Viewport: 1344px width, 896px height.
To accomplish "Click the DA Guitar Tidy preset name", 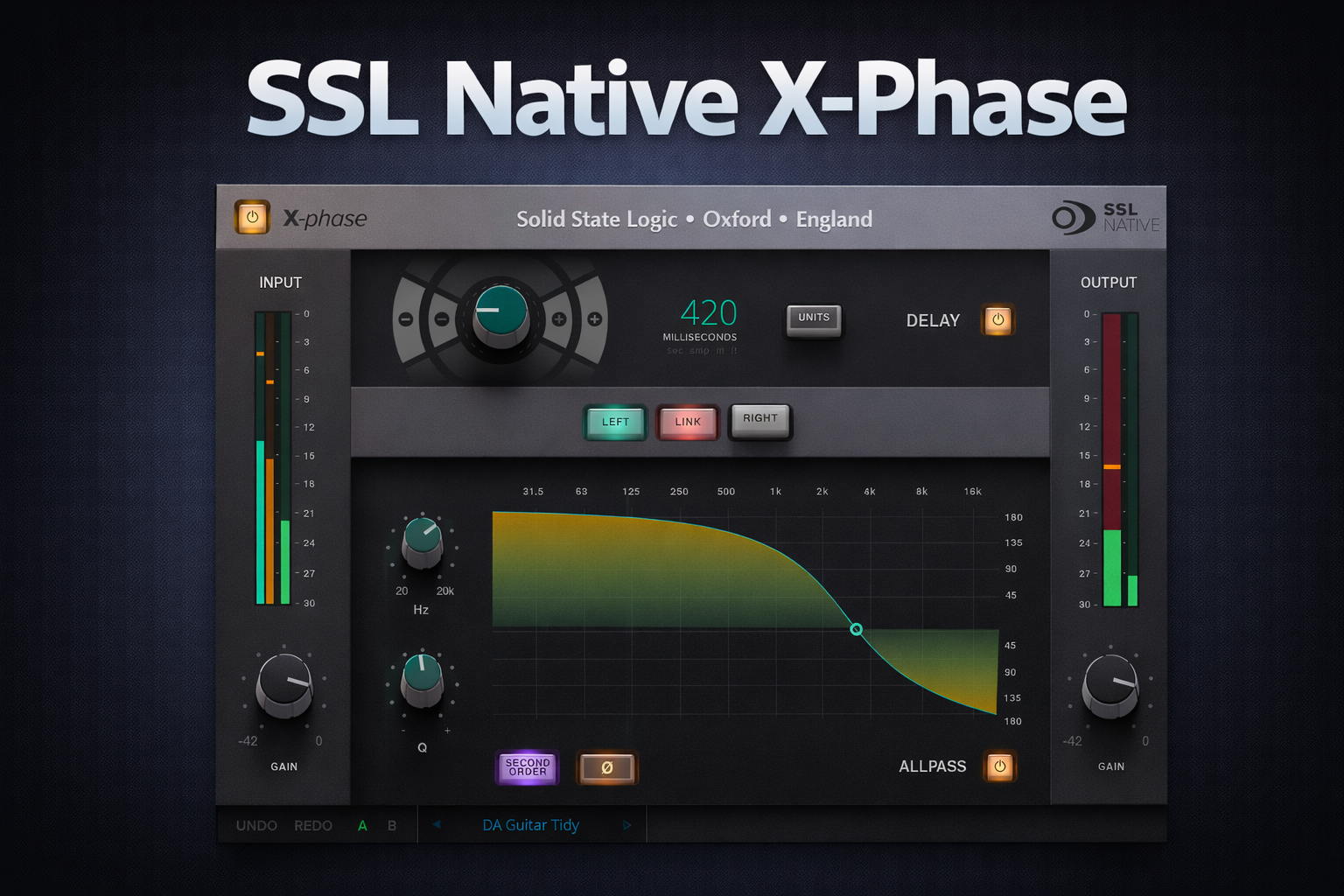I will tap(529, 824).
